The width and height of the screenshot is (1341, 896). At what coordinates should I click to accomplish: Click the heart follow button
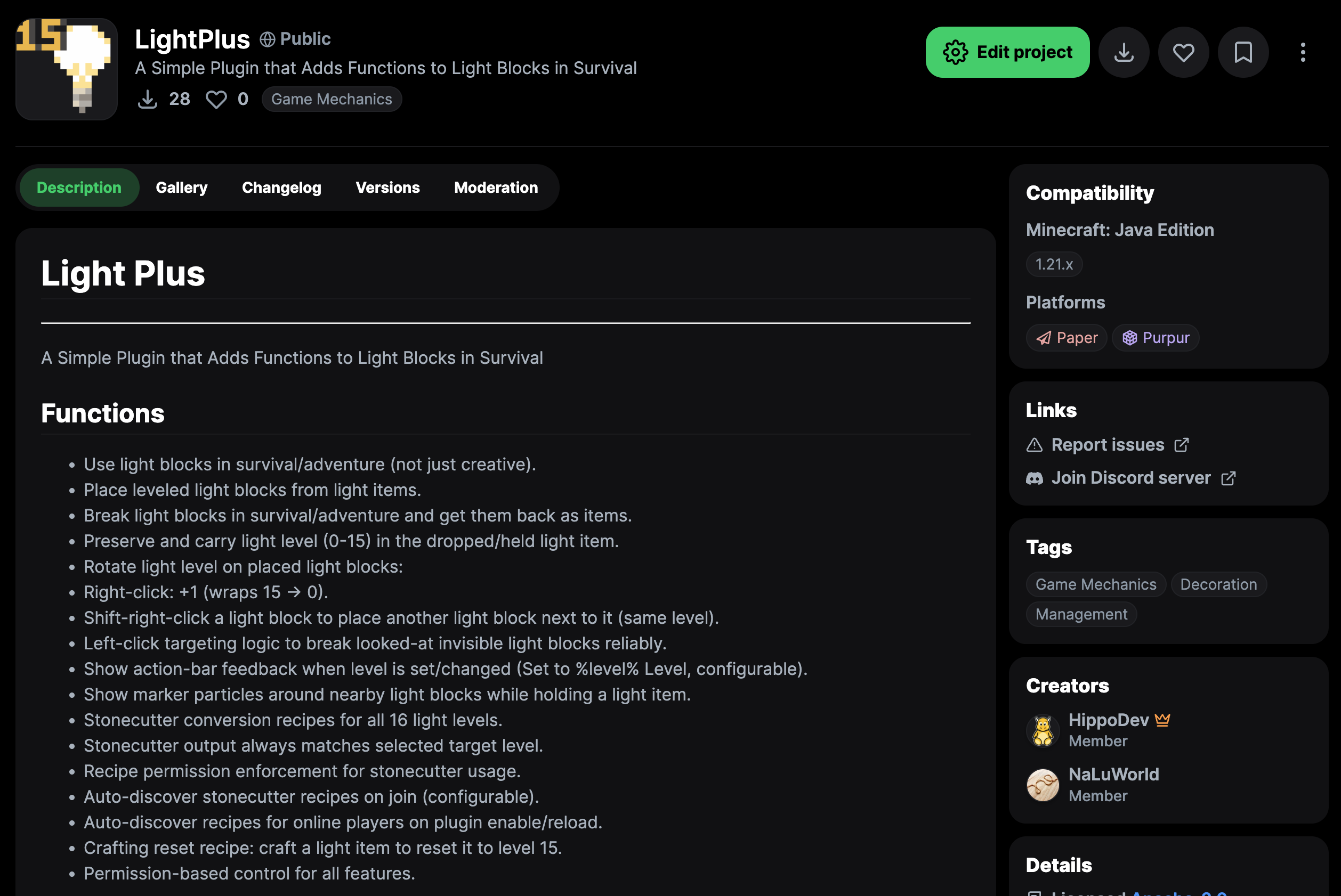[x=1183, y=52]
